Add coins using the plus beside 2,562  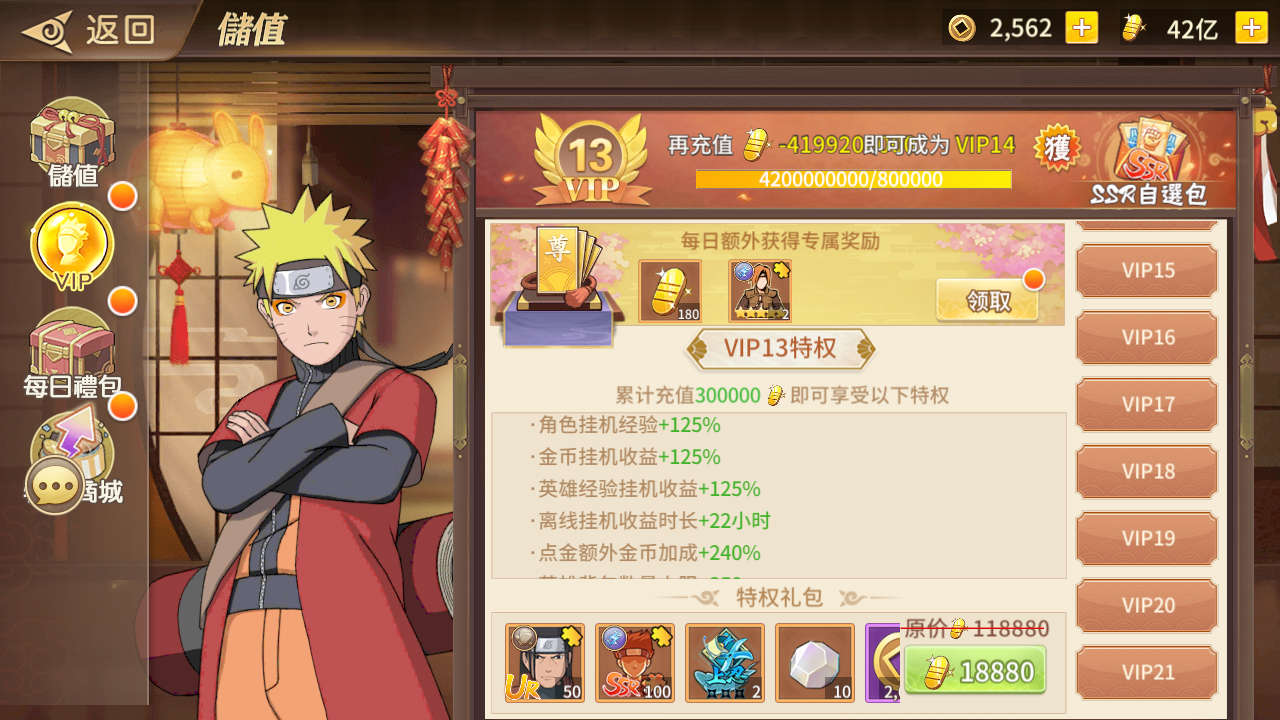(1081, 28)
